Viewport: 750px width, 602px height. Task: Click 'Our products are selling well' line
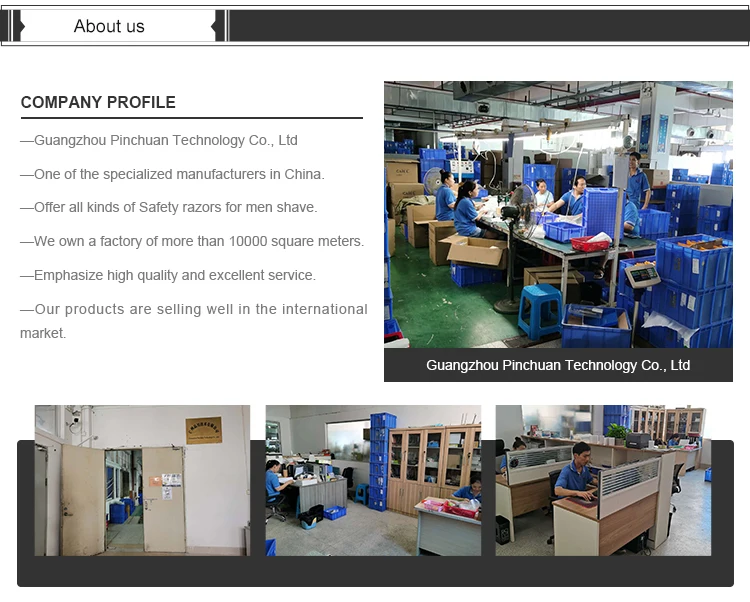coord(194,321)
